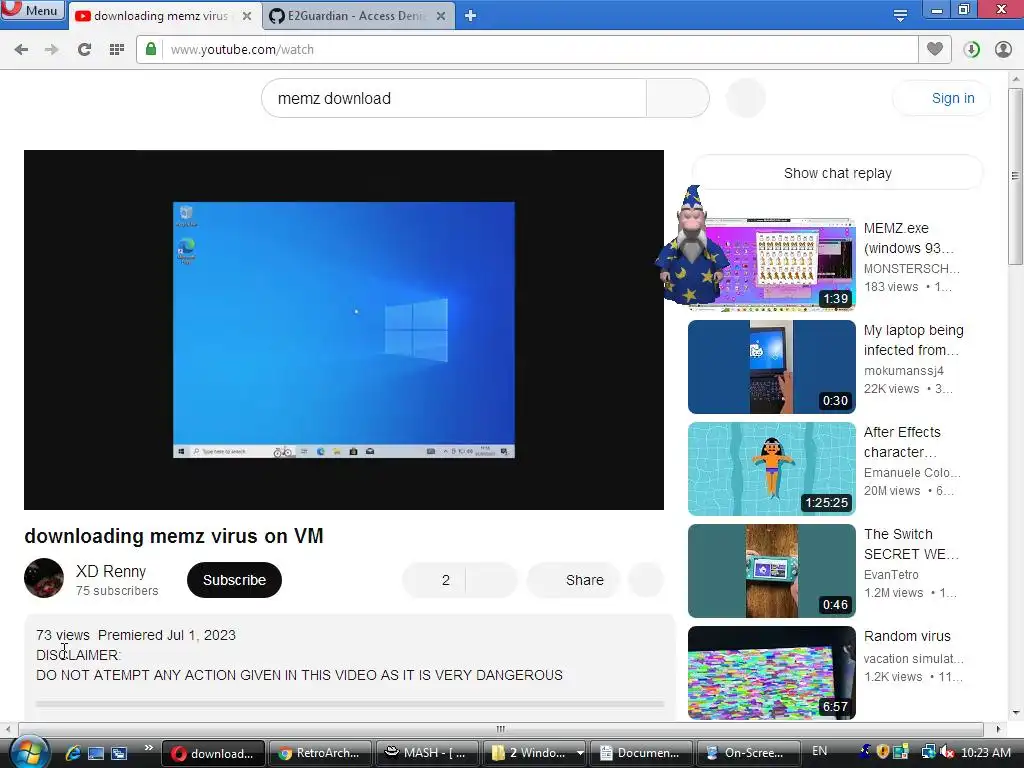Viewport: 1024px width, 768px height.
Task: Click the muted volume tray icon
Action: pyautogui.click(x=947, y=753)
